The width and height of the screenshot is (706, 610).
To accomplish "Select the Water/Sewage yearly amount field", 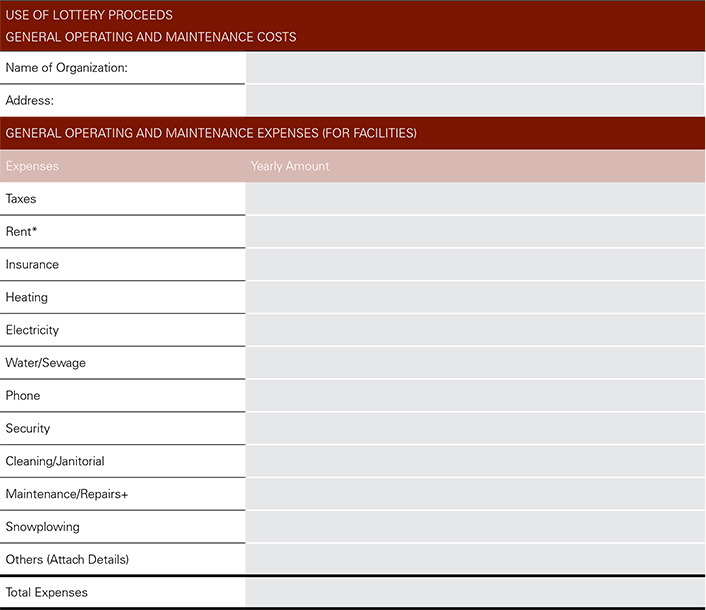I will point(475,363).
